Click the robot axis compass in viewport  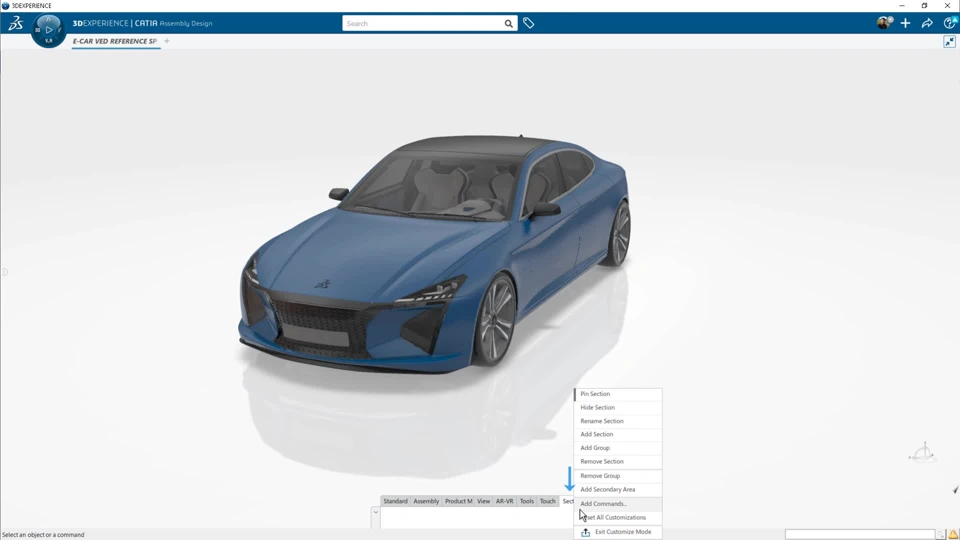pyautogui.click(x=923, y=454)
